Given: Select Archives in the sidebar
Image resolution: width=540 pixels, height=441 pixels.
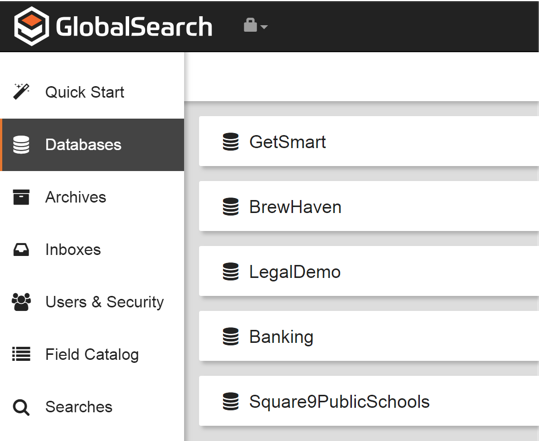Looking at the screenshot, I should tap(92, 197).
